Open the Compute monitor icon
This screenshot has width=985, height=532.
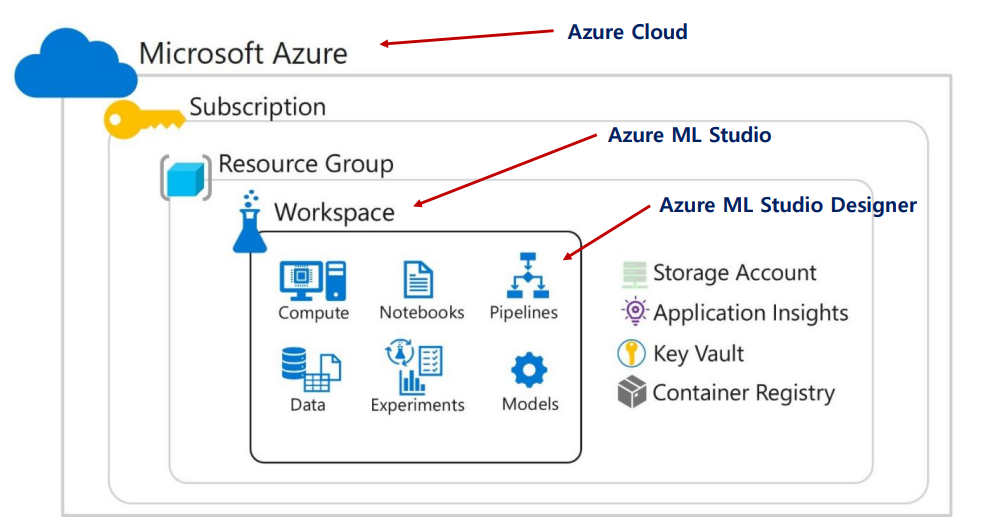pyautogui.click(x=313, y=280)
